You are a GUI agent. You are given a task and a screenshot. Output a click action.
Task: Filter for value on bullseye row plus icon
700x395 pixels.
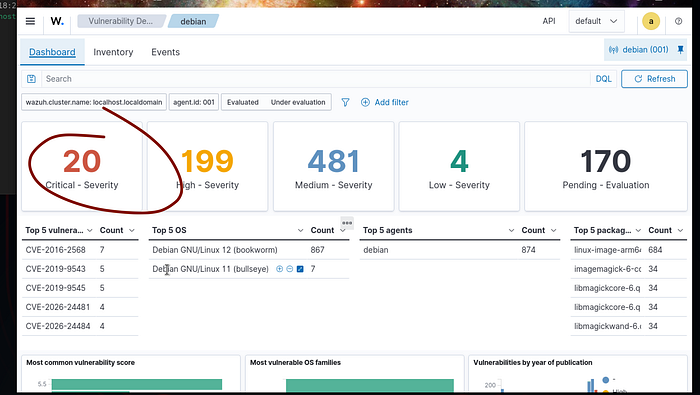click(x=279, y=269)
